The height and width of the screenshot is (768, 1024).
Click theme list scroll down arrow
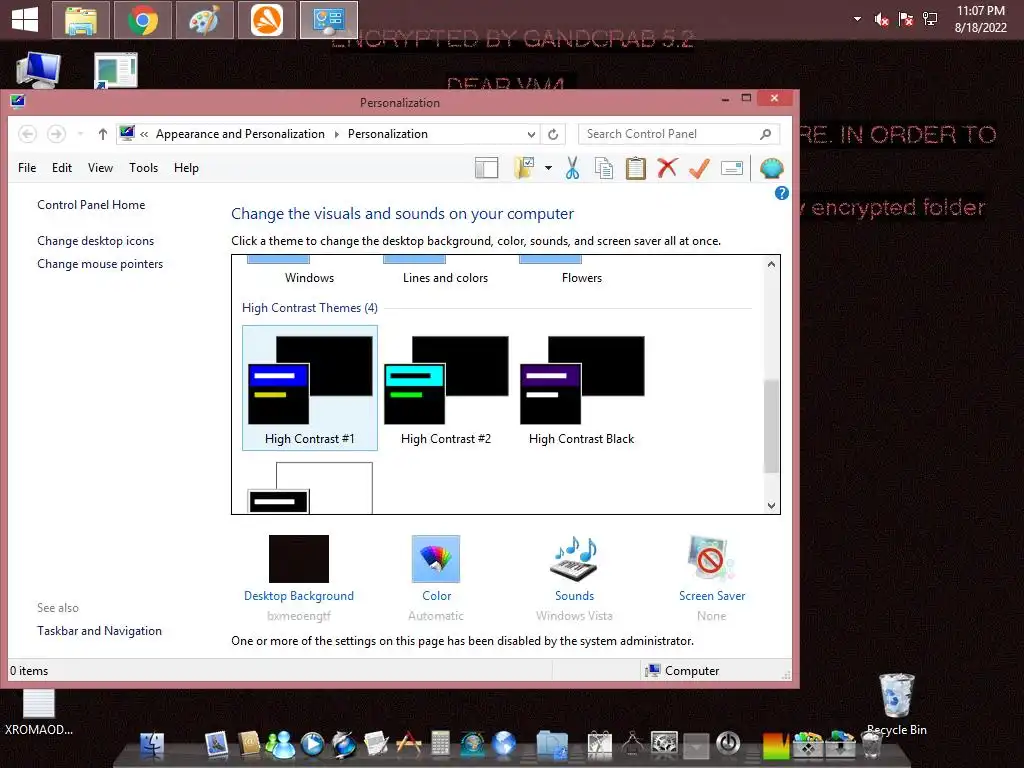pos(771,505)
